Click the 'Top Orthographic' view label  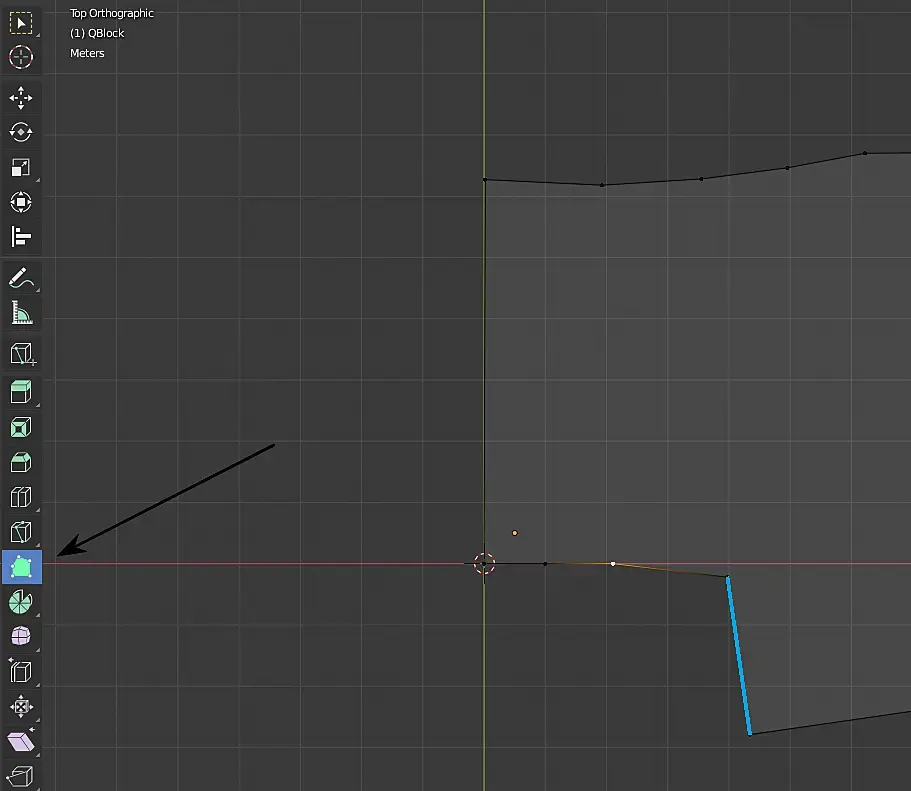(x=112, y=13)
